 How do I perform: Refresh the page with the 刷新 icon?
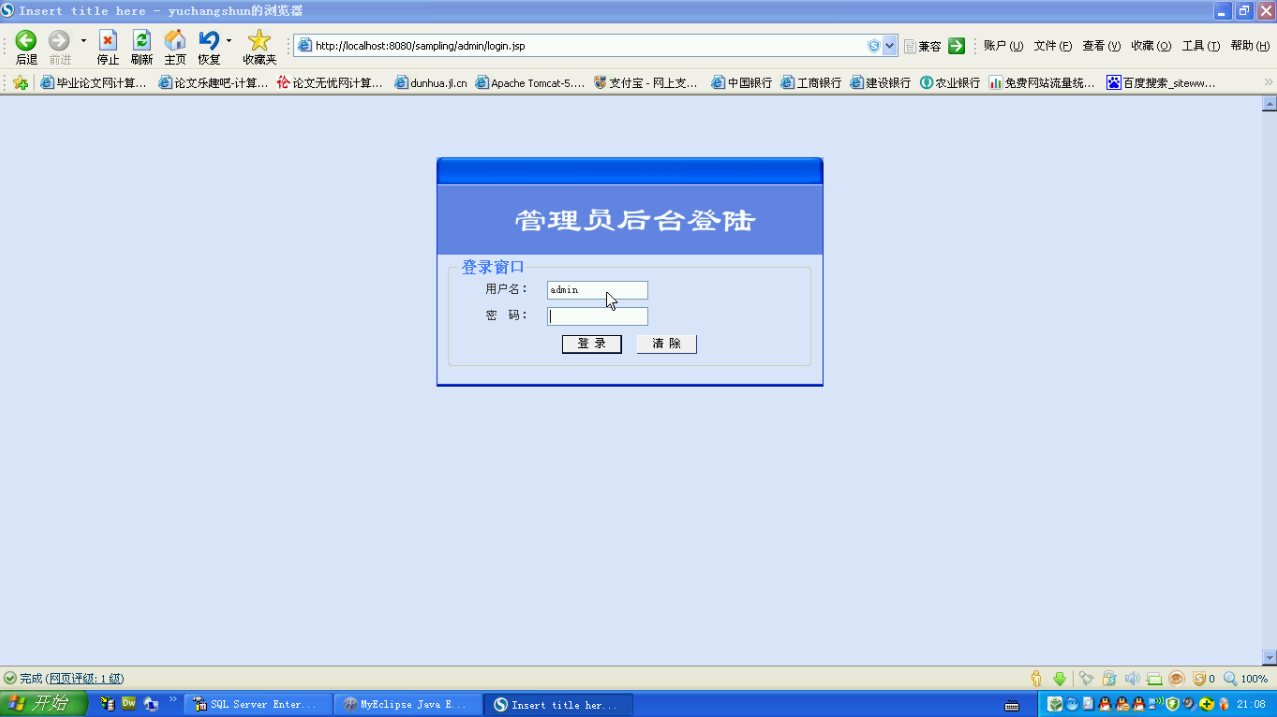(142, 40)
